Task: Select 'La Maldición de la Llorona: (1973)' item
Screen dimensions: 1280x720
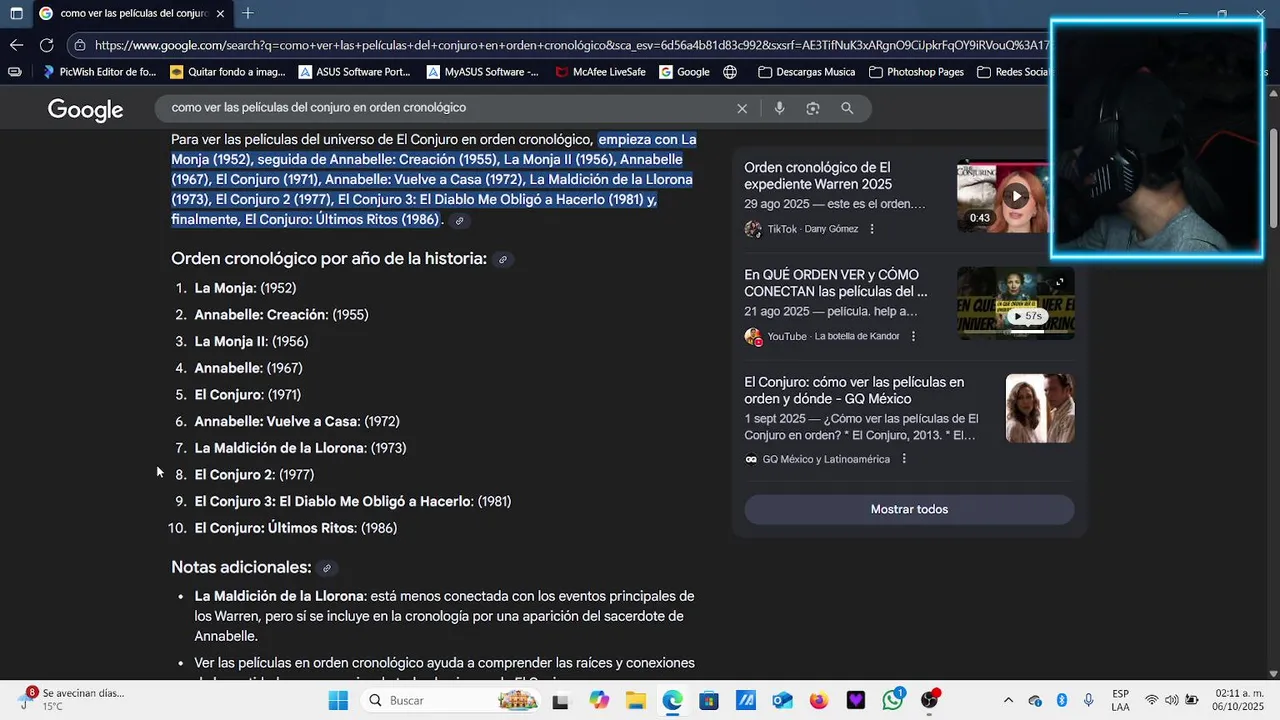Action: pyautogui.click(x=300, y=448)
